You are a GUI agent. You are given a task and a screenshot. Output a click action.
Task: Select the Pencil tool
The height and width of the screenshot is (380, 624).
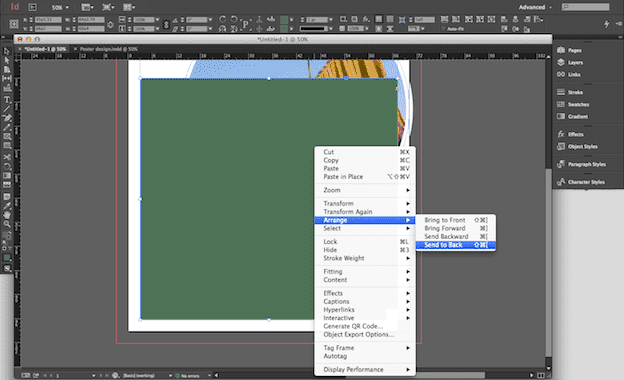pyautogui.click(x=7, y=128)
